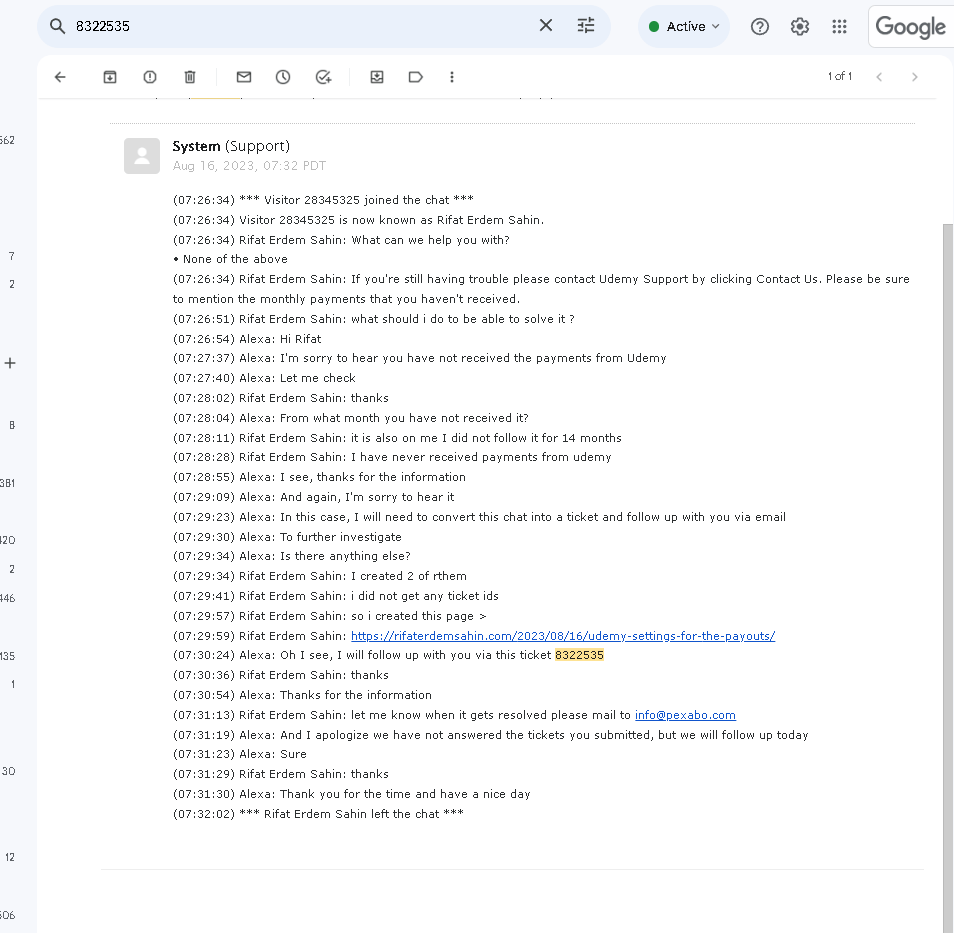Click 'Alexa: Thanks for the information' line

pos(302,695)
